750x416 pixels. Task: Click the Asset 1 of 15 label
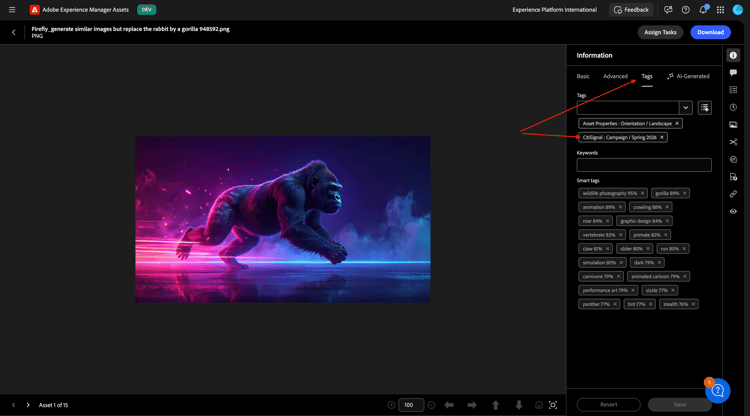(x=53, y=405)
